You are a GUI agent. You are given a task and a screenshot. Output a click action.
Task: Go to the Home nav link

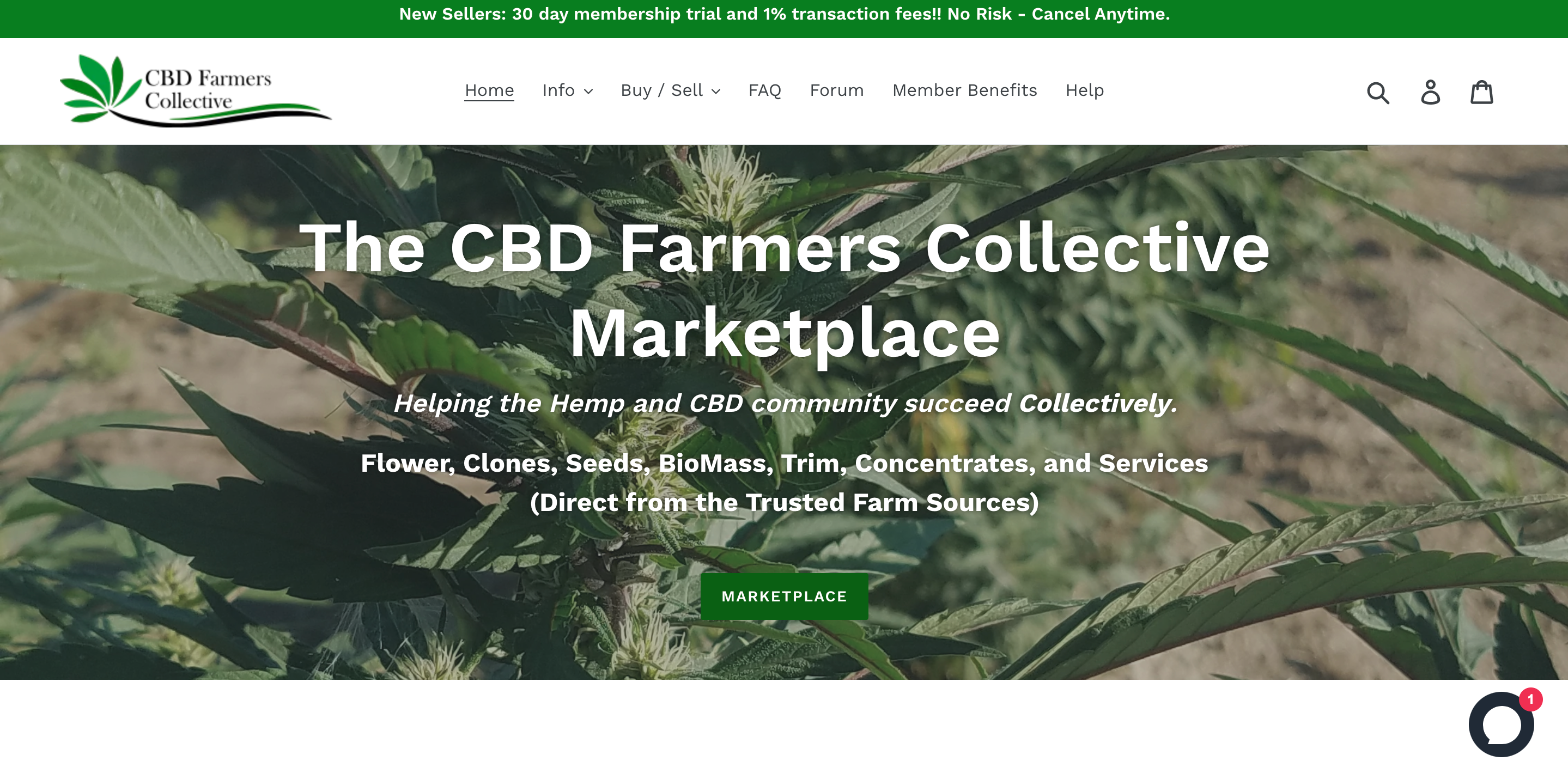pyautogui.click(x=489, y=90)
